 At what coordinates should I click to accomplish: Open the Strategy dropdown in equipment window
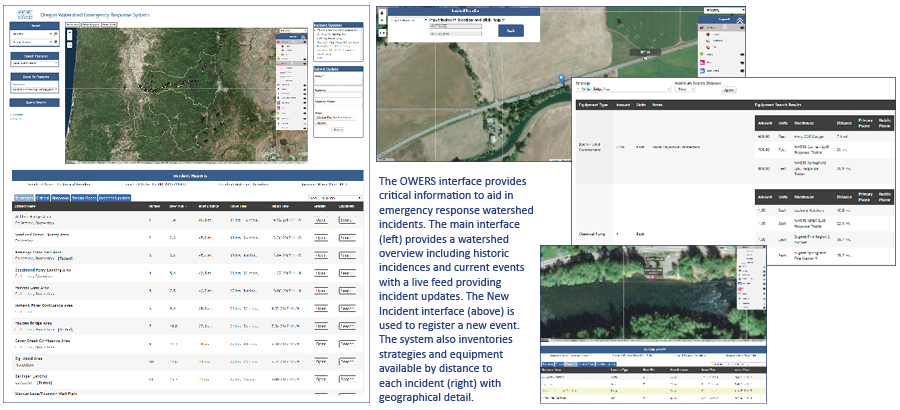click(623, 89)
